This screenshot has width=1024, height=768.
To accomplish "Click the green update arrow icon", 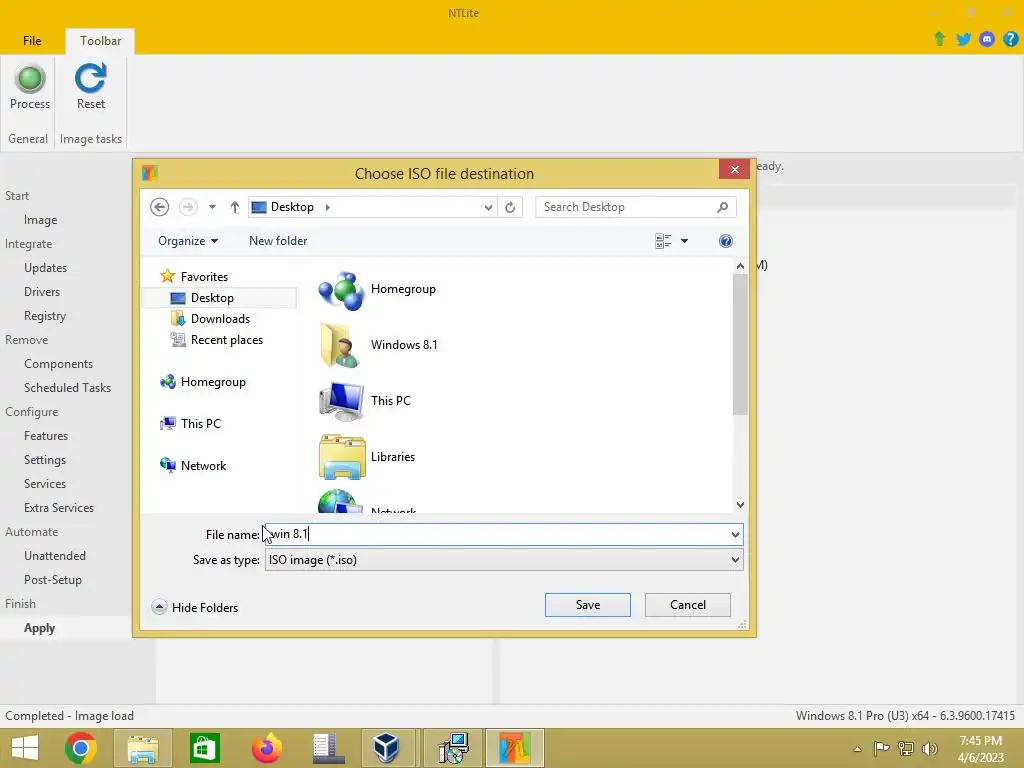I will click(x=939, y=39).
